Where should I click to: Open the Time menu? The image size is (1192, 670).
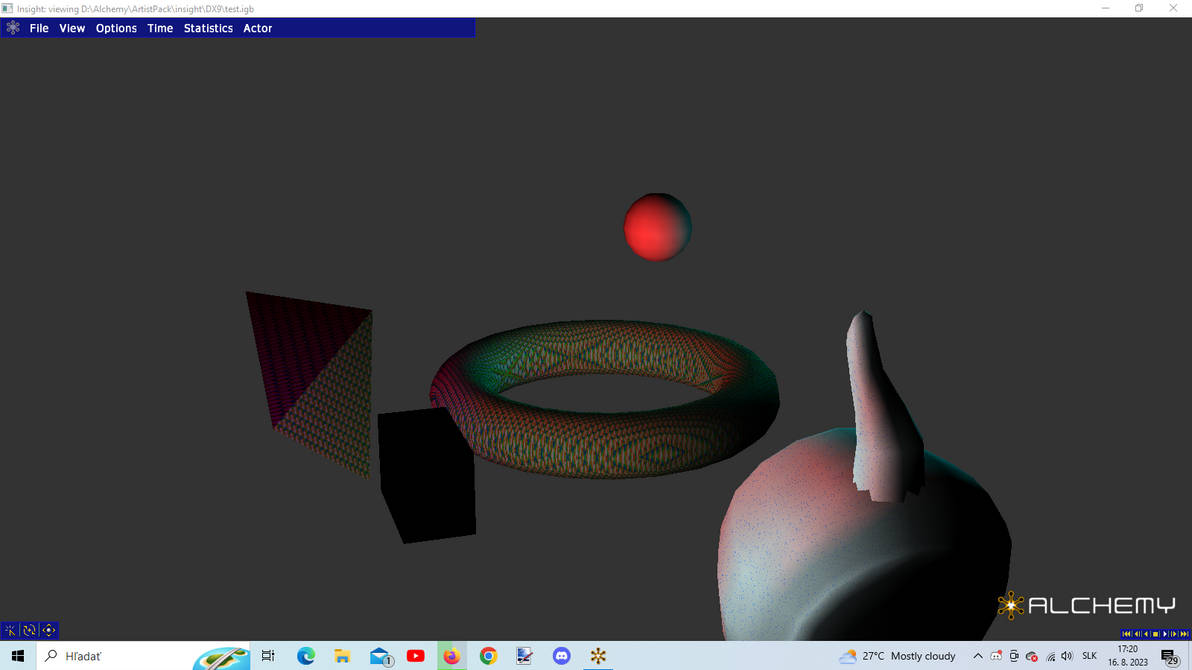[x=160, y=28]
